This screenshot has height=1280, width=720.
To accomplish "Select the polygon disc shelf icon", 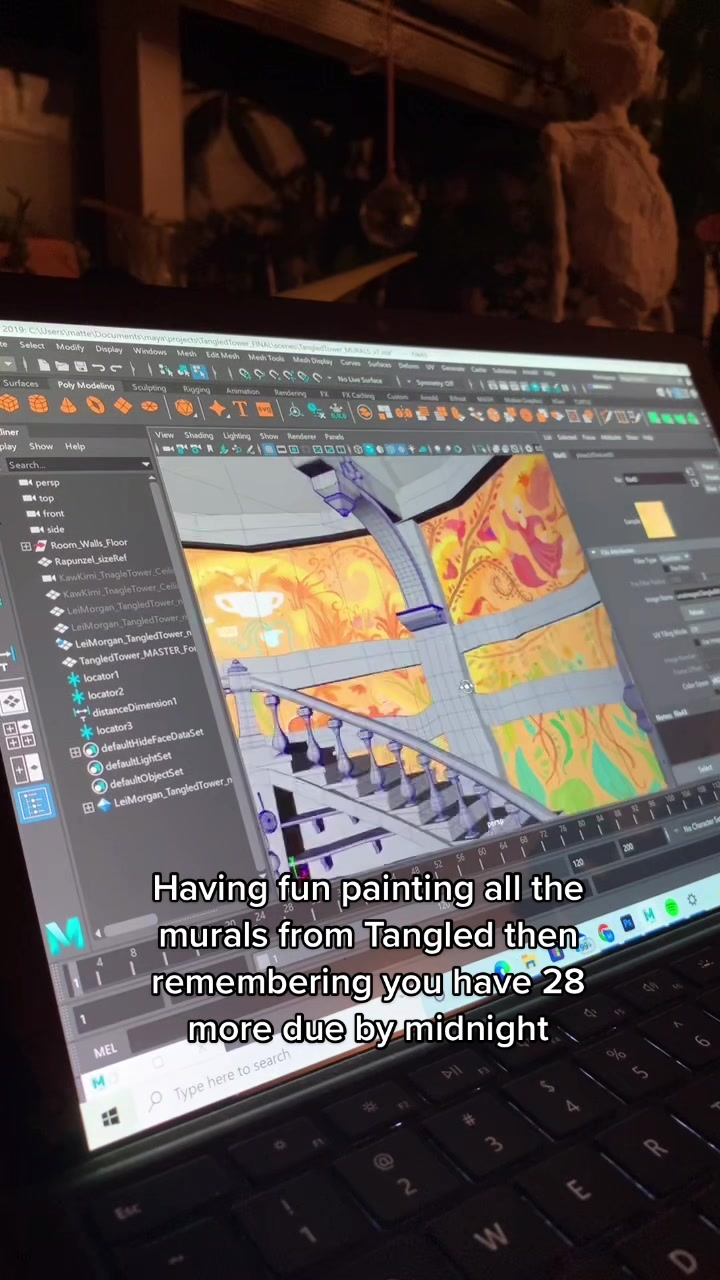I will (x=150, y=407).
